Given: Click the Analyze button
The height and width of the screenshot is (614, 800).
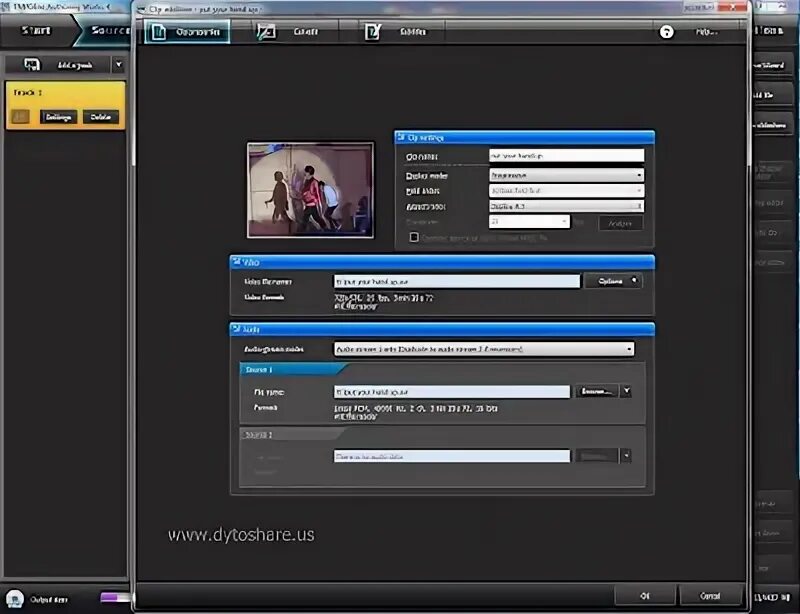Looking at the screenshot, I should tap(620, 223).
